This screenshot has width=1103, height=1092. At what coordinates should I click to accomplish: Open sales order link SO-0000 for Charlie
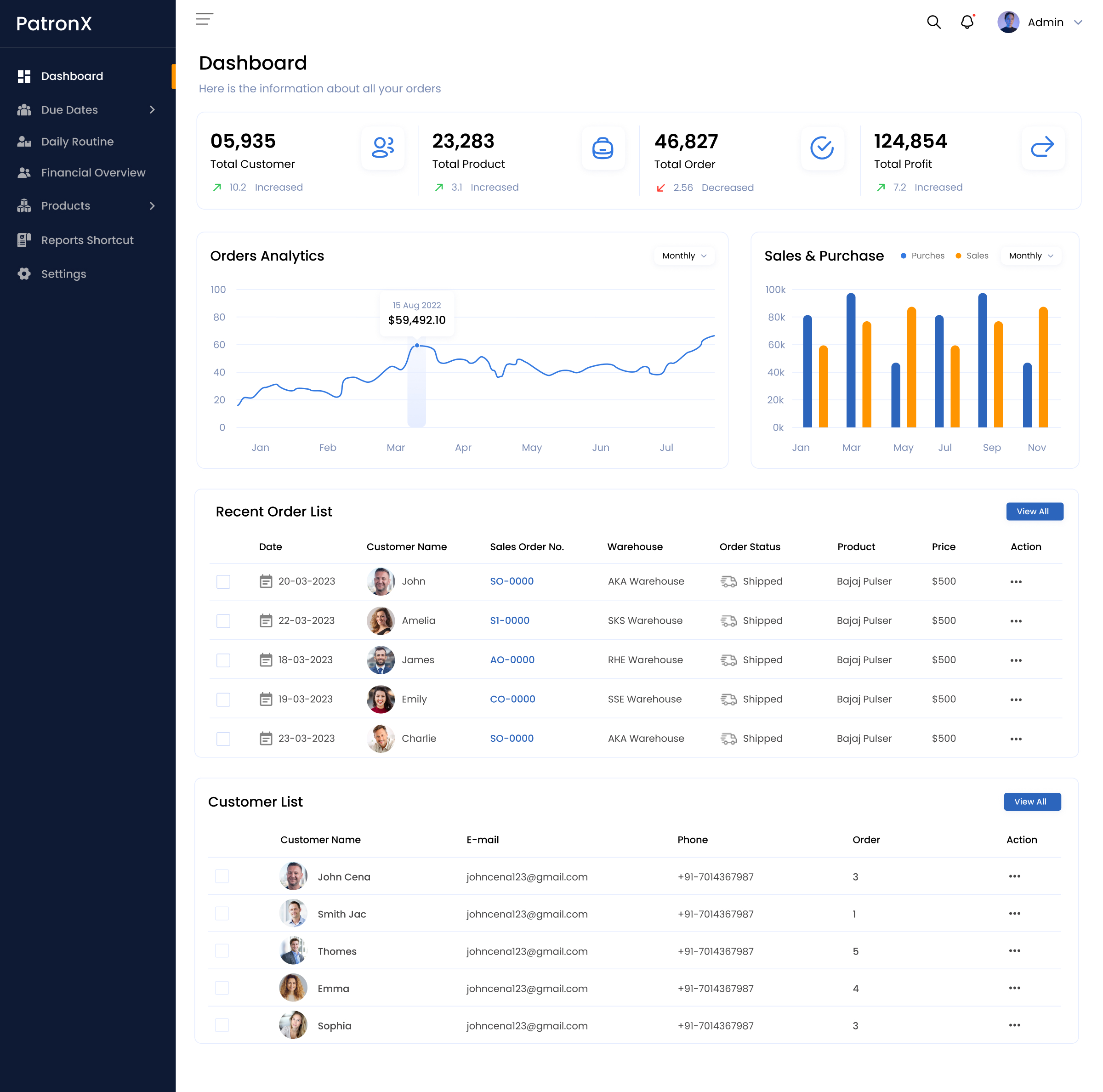point(512,738)
